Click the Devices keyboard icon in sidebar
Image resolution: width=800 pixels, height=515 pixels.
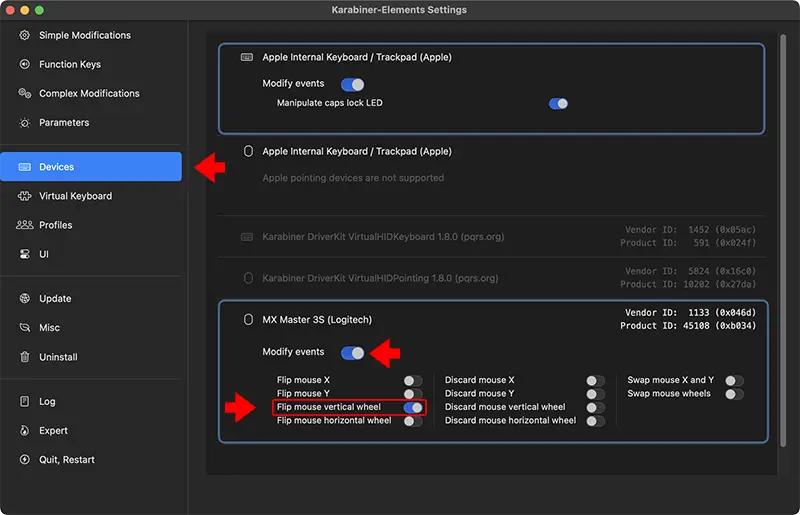[x=24, y=167]
